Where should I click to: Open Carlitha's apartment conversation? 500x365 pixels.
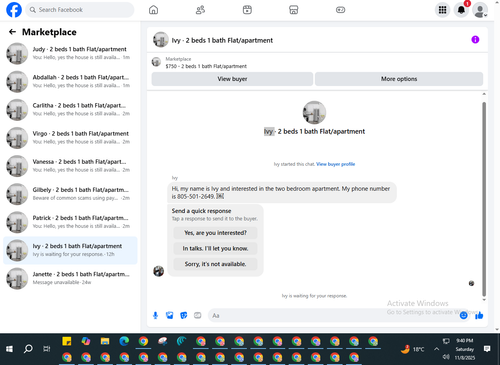pyautogui.click(x=70, y=110)
